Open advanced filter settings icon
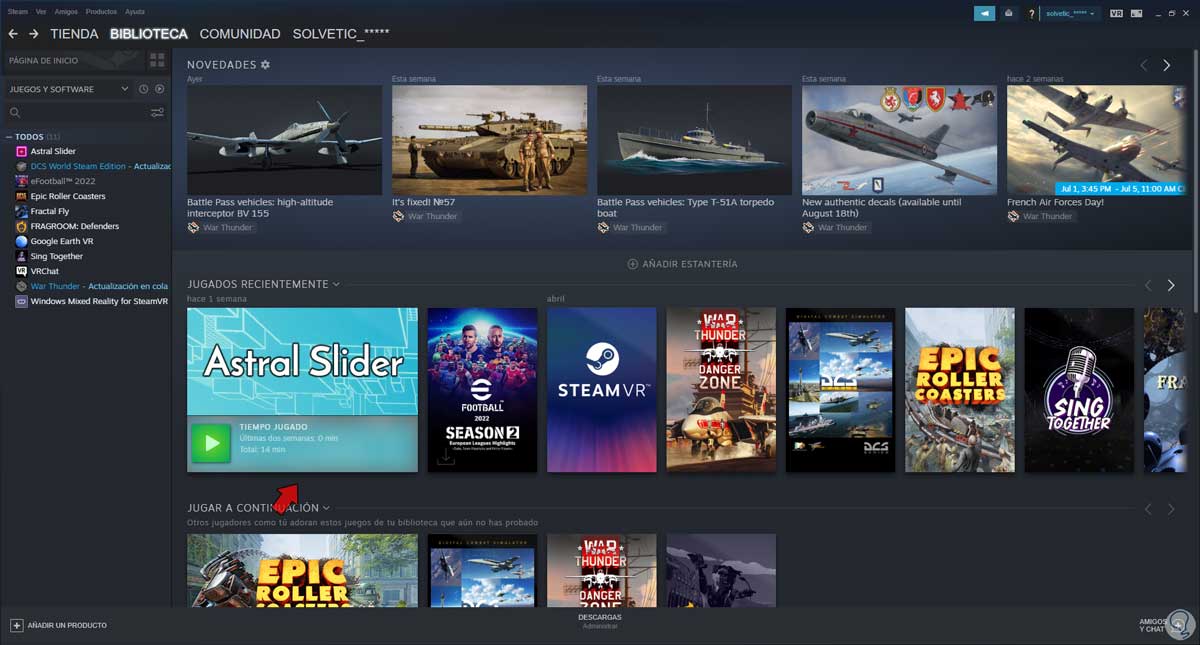 [x=157, y=113]
